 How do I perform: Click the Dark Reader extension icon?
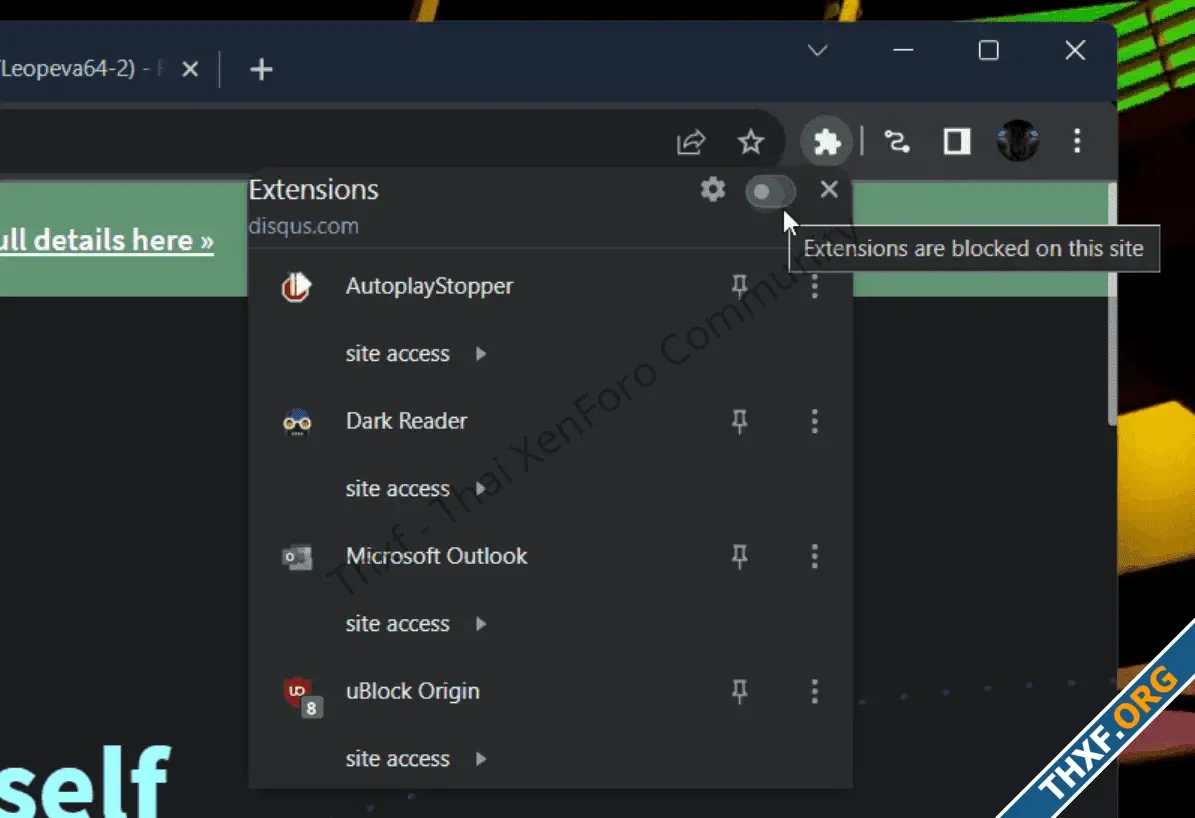pyautogui.click(x=296, y=422)
